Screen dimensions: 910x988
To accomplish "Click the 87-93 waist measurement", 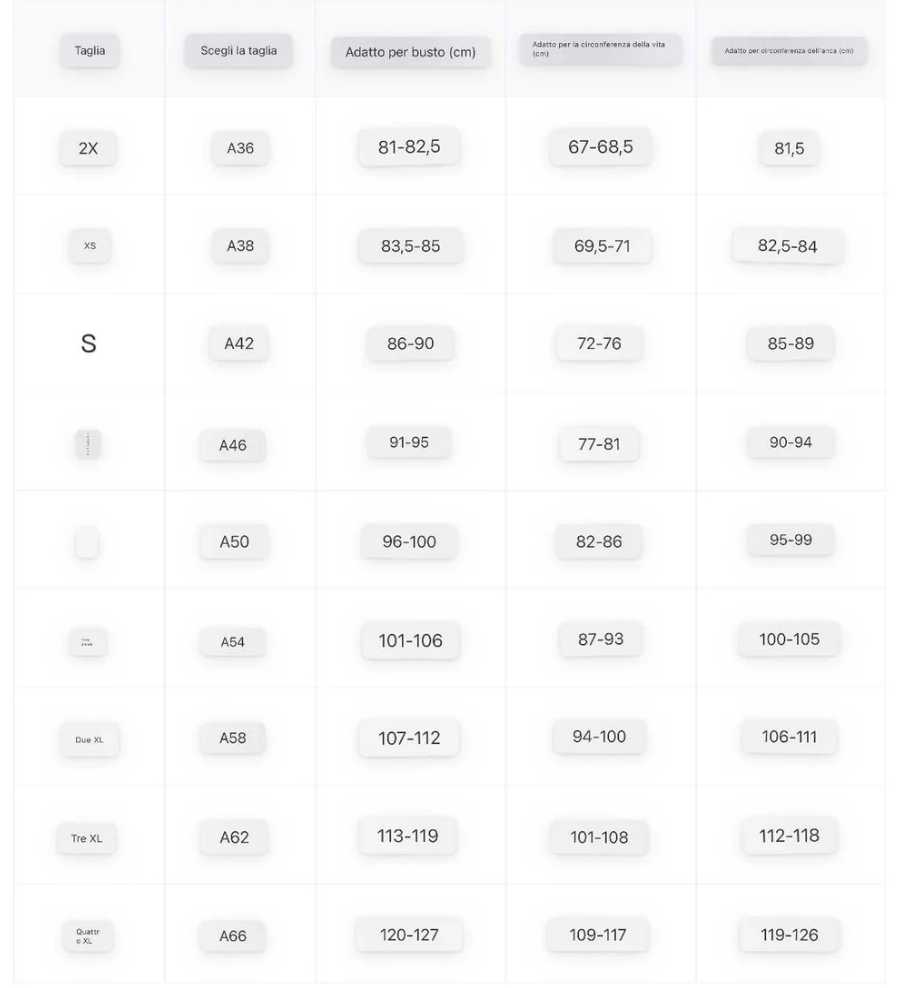I will 600,639.
